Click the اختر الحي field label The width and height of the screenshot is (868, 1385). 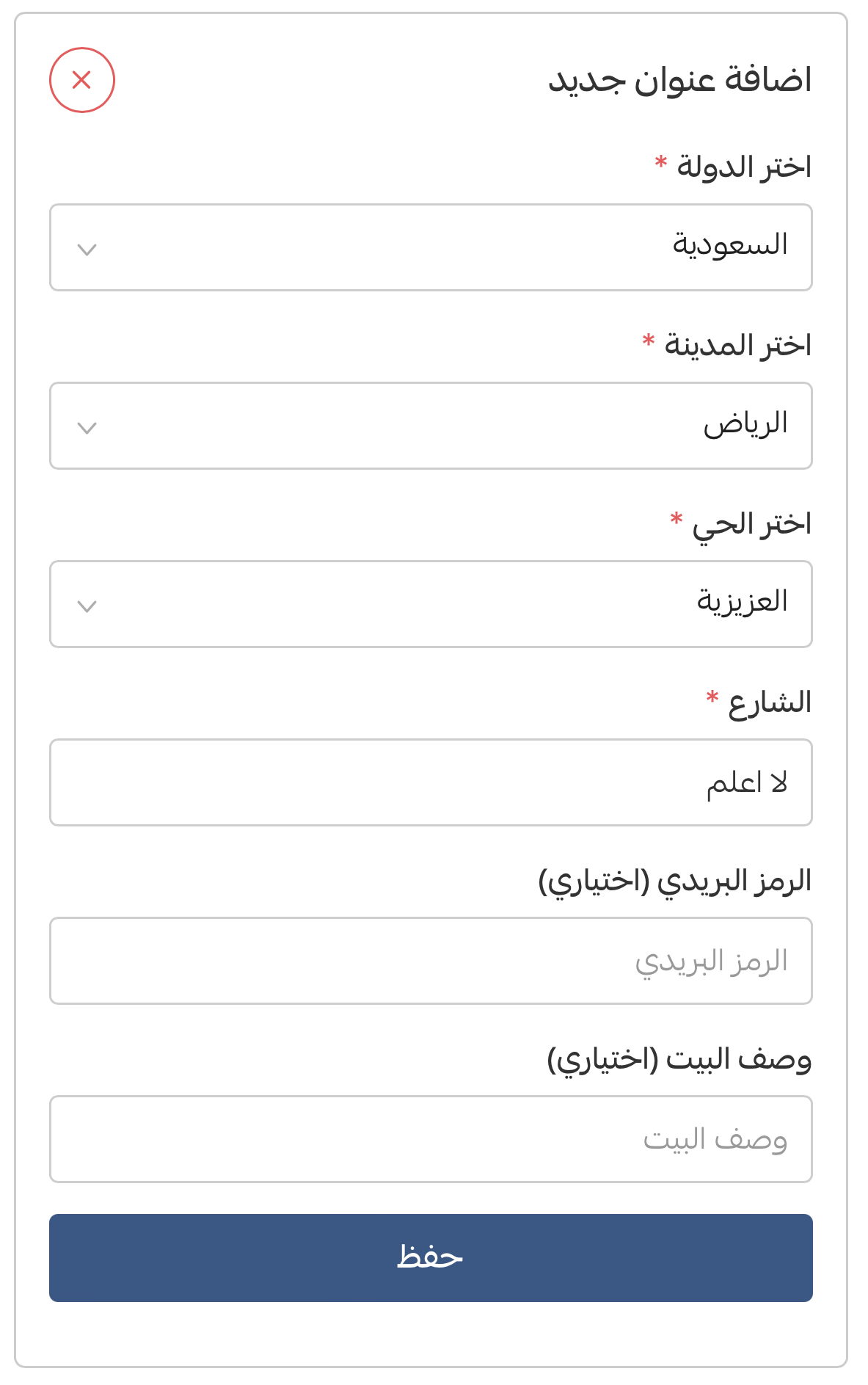tap(751, 525)
